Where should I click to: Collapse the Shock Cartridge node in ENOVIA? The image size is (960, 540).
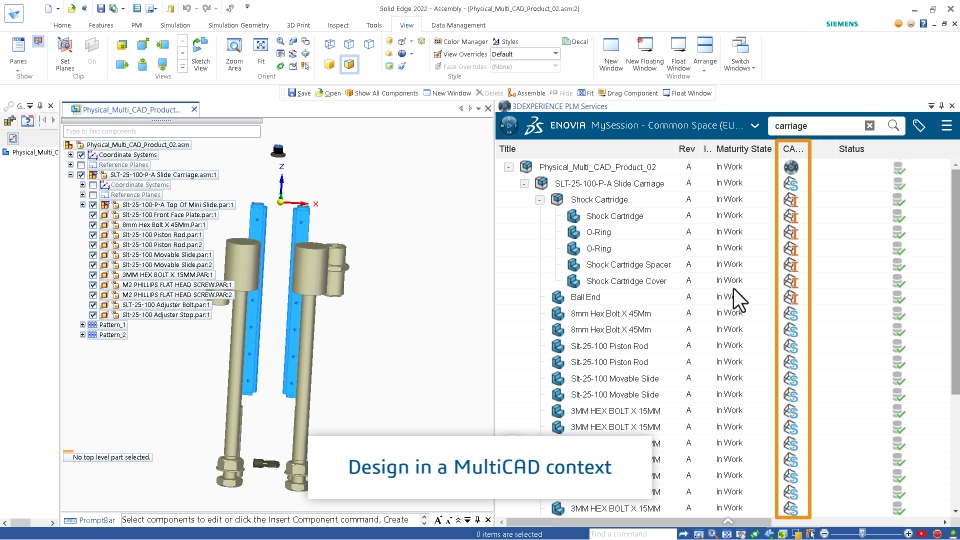(541, 199)
